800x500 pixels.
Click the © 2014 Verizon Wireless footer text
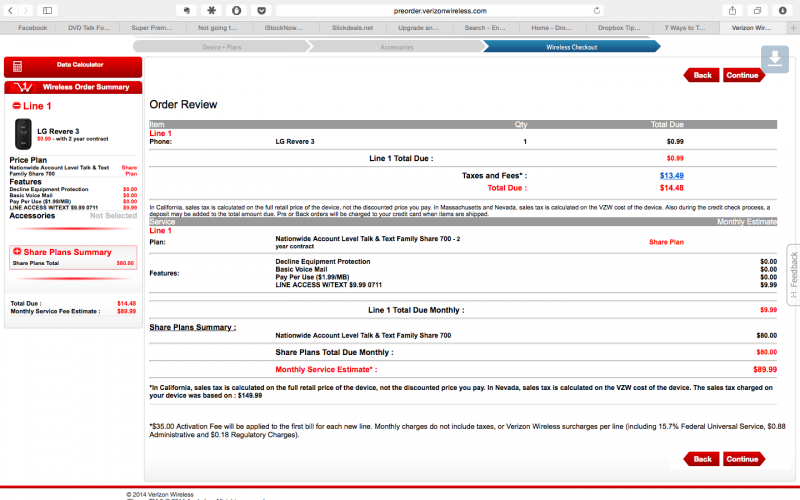[x=160, y=494]
